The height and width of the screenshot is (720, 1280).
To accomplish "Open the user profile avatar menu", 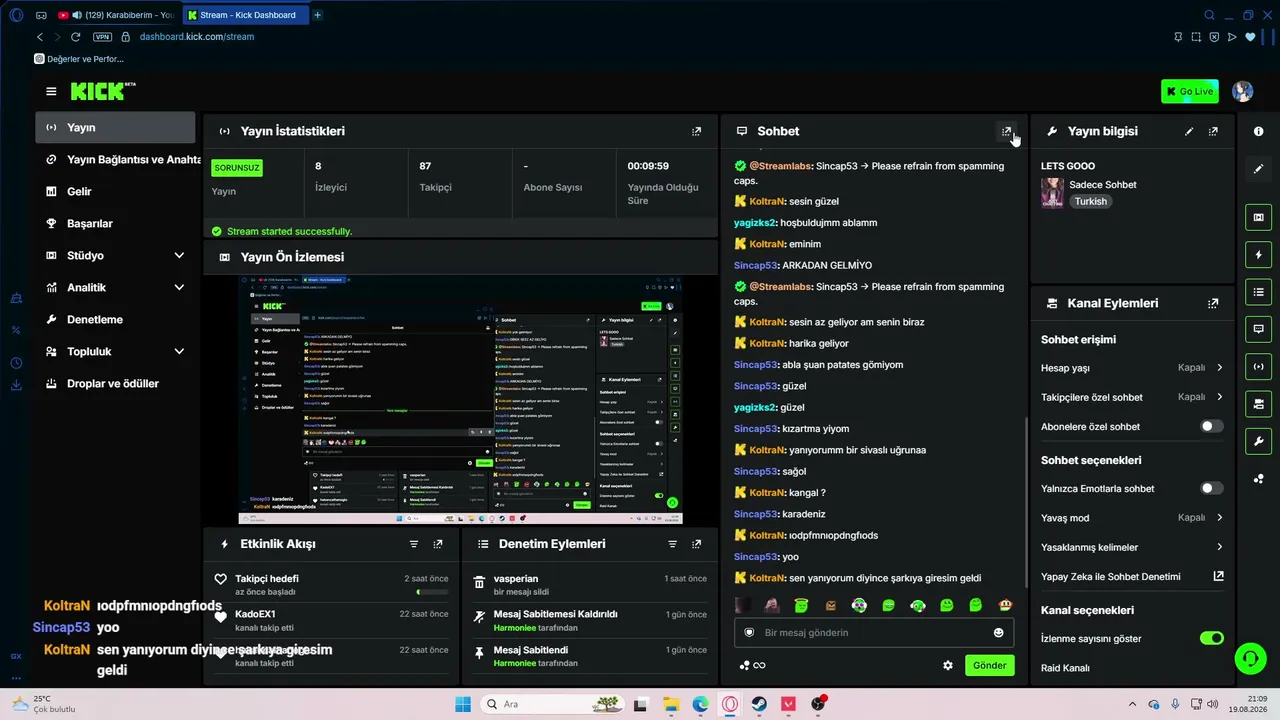I will 1243,91.
